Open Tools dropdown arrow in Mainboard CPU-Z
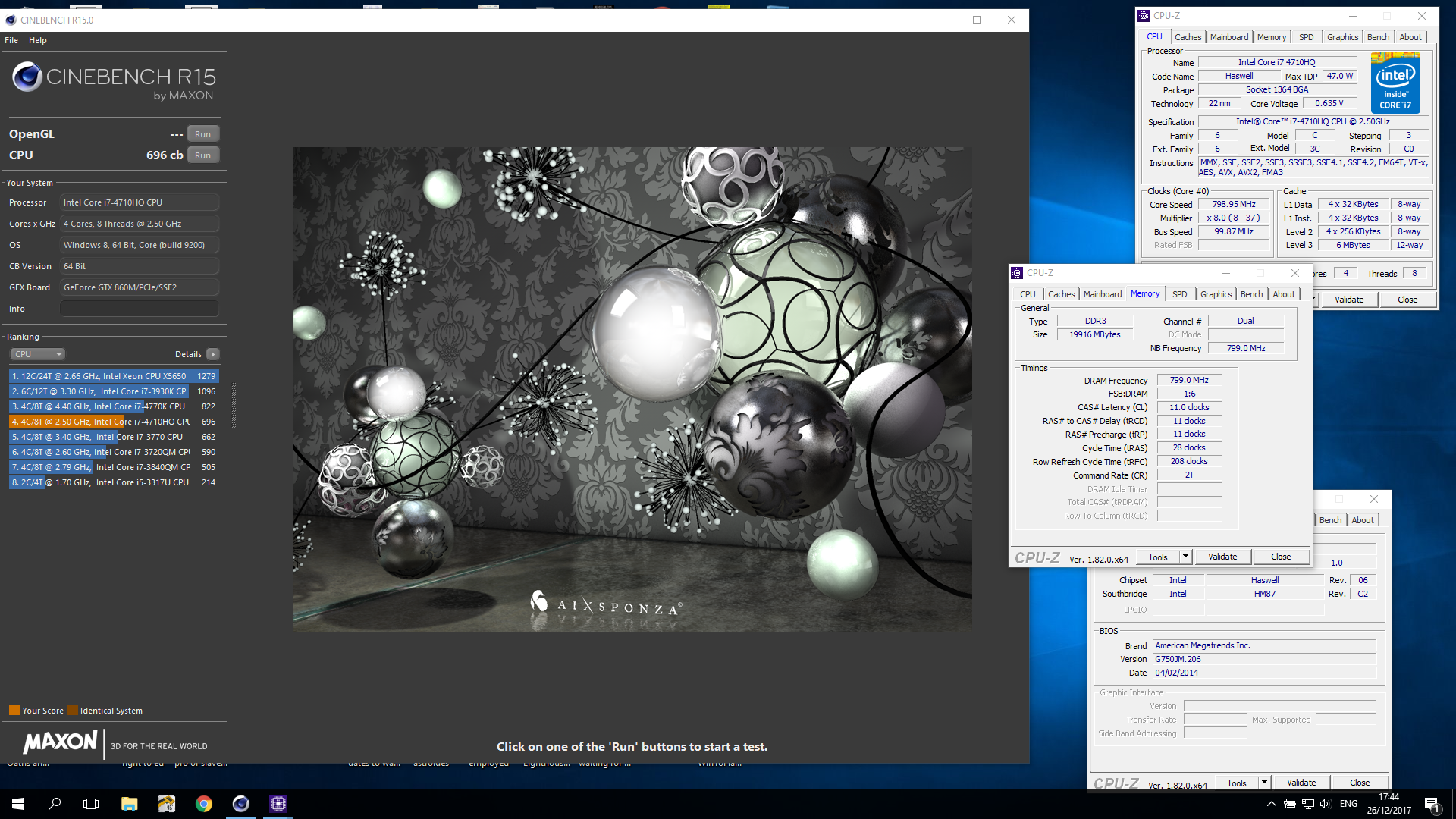Screen dimensions: 1456x819 click(x=1264, y=783)
